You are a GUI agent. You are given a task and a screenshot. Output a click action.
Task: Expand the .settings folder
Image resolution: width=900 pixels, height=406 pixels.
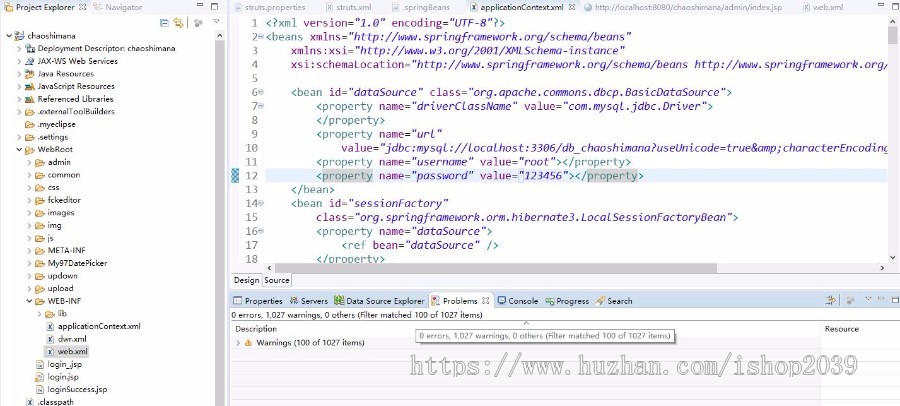[x=20, y=137]
